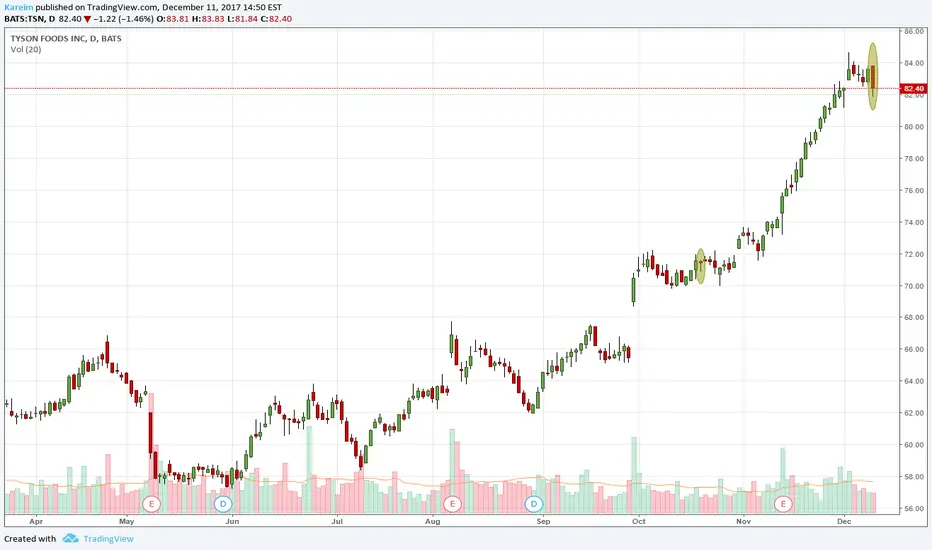The height and width of the screenshot is (550, 932).
Task: Click the −1.22 (−1.46%) change text
Action: click(123, 19)
